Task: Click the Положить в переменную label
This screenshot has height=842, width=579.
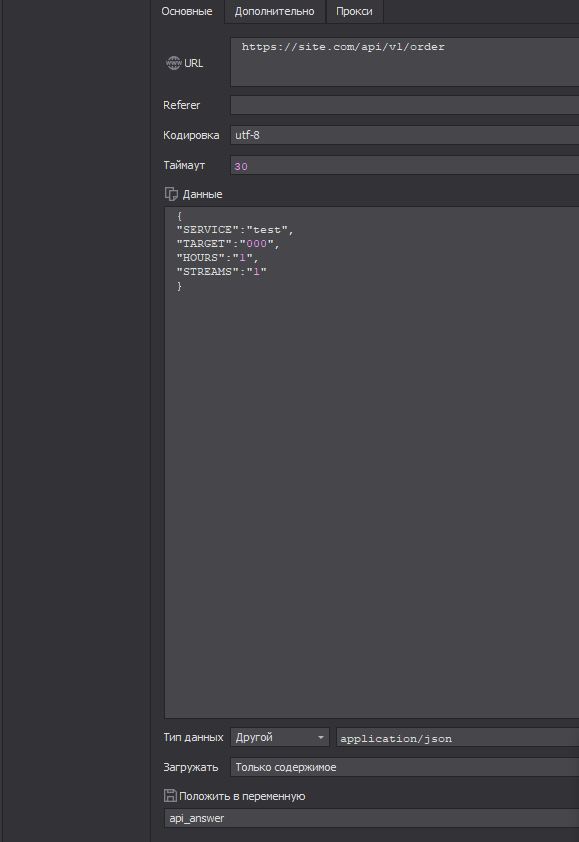Action: pyautogui.click(x=242, y=796)
